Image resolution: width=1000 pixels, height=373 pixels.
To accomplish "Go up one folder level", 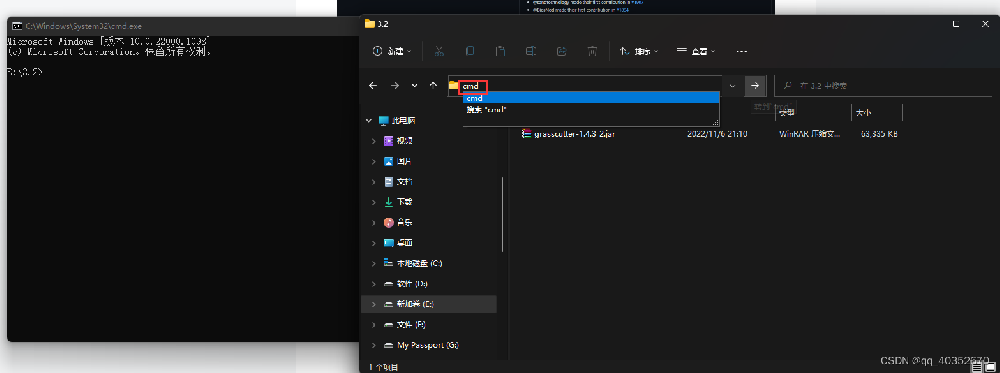I will tap(434, 85).
